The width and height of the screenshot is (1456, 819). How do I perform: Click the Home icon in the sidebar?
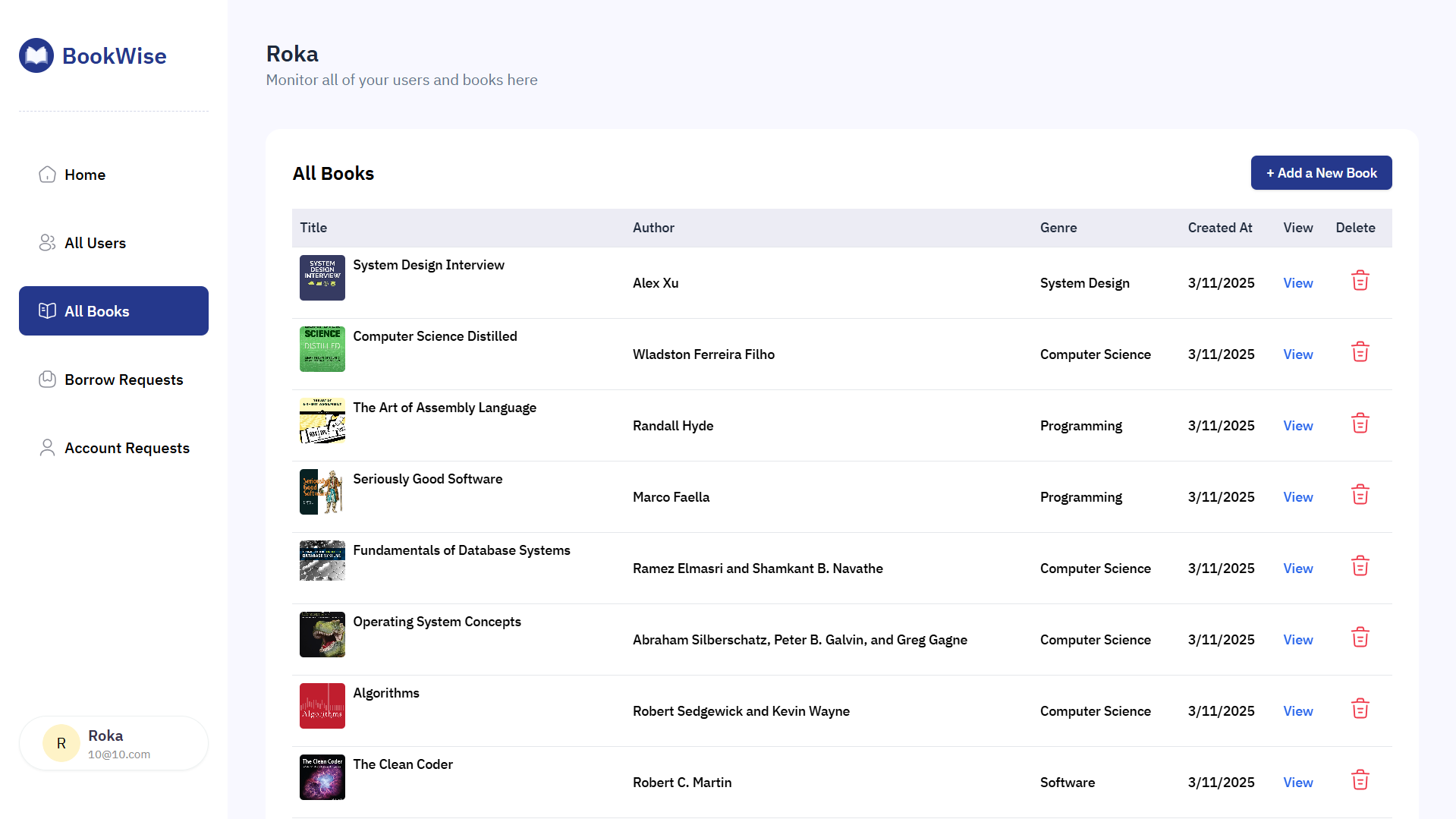point(47,174)
